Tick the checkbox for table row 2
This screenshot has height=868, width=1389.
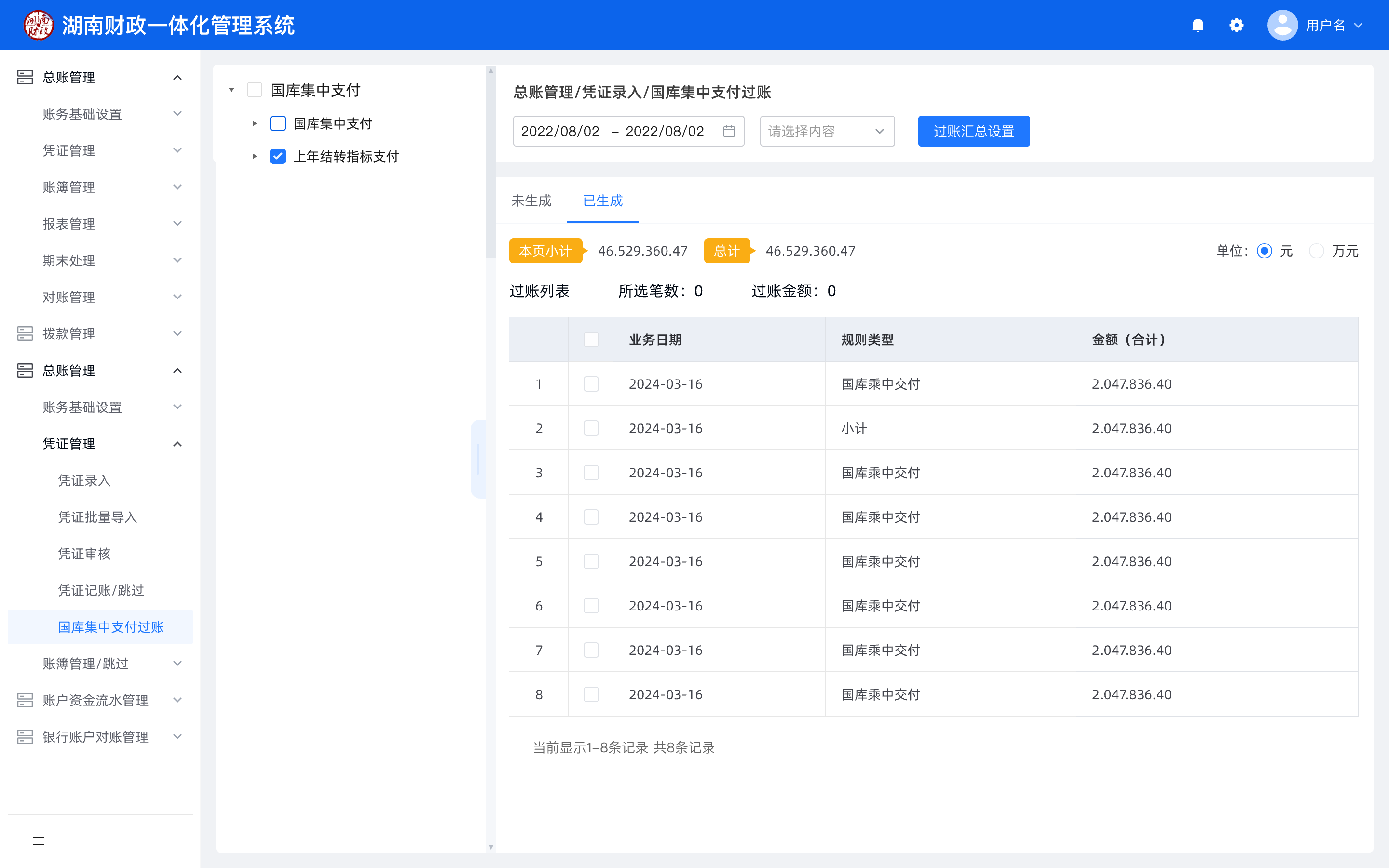591,428
